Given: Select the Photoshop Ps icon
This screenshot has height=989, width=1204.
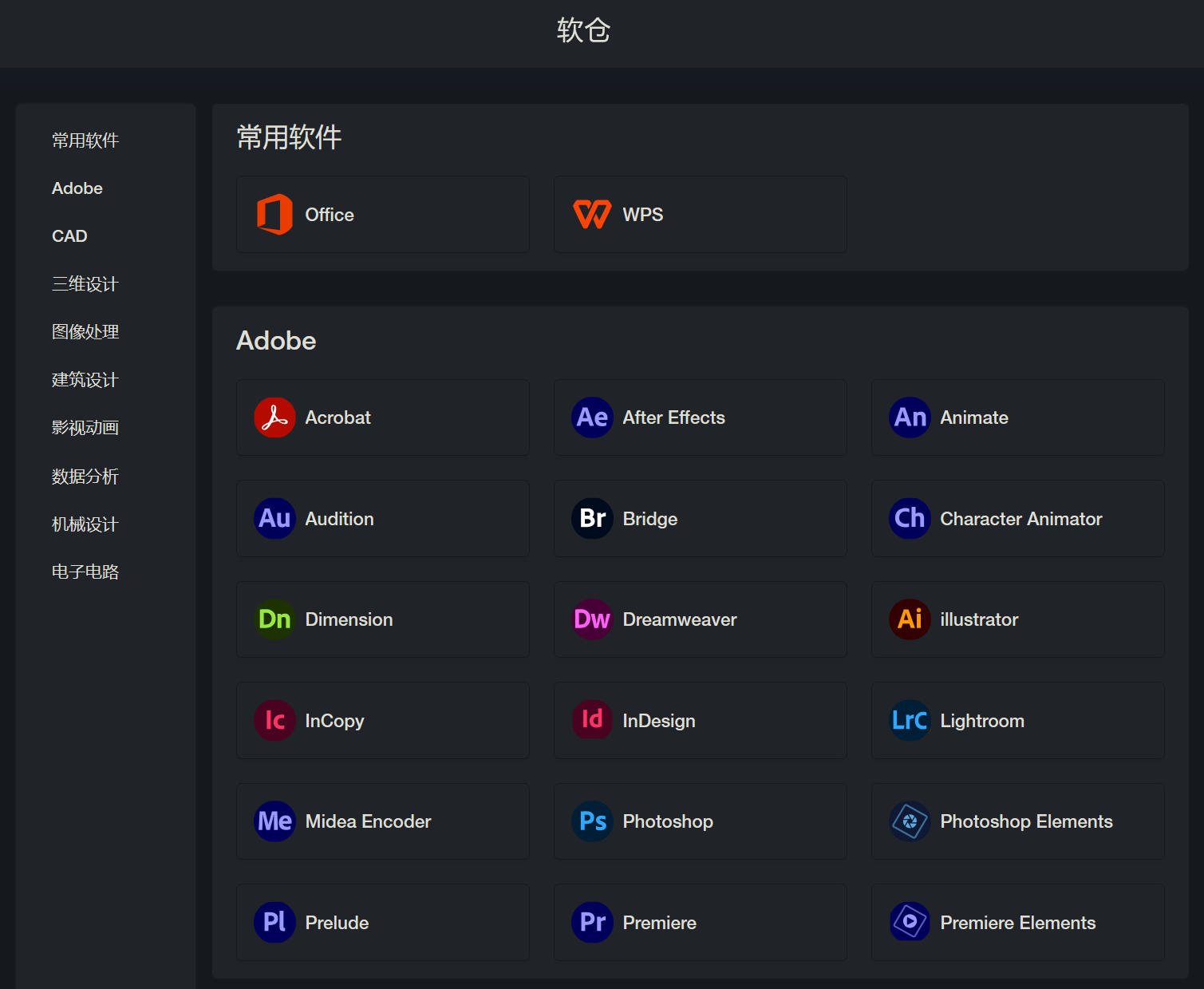Looking at the screenshot, I should pyautogui.click(x=592, y=821).
